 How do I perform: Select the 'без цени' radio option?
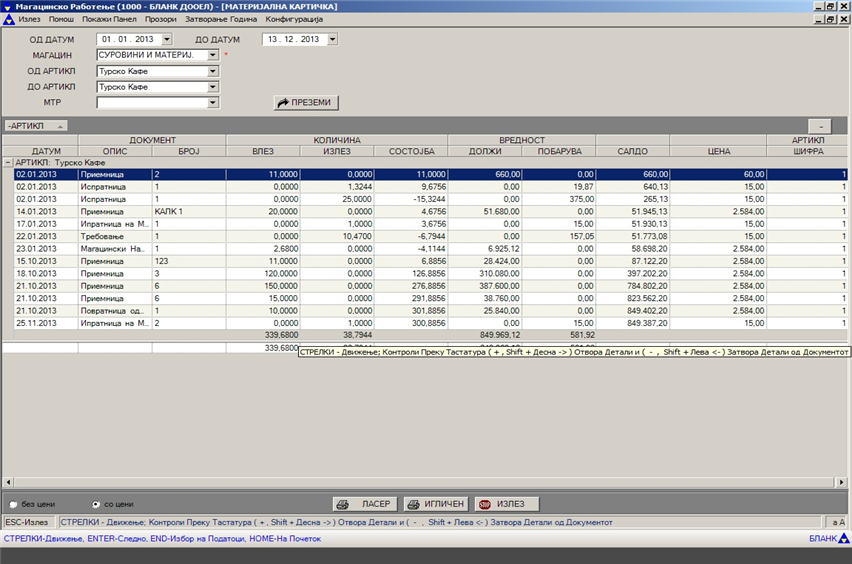point(14,505)
